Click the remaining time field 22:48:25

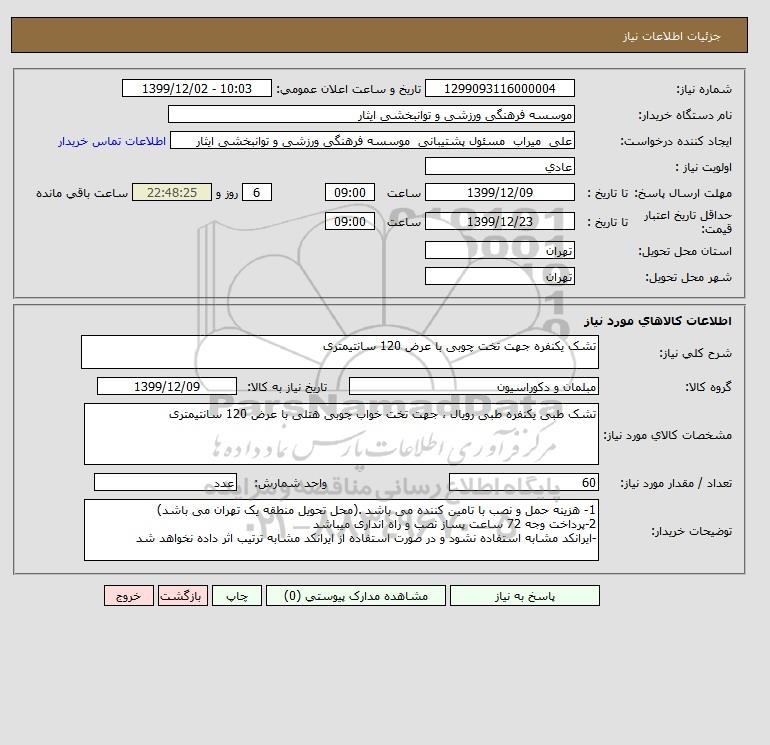coord(172,193)
